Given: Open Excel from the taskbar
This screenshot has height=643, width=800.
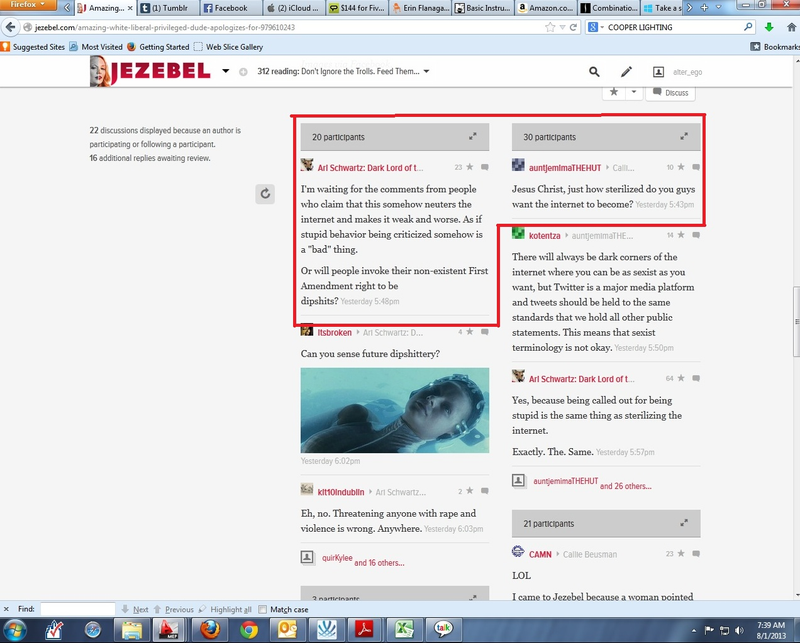Looking at the screenshot, I should click(x=403, y=630).
